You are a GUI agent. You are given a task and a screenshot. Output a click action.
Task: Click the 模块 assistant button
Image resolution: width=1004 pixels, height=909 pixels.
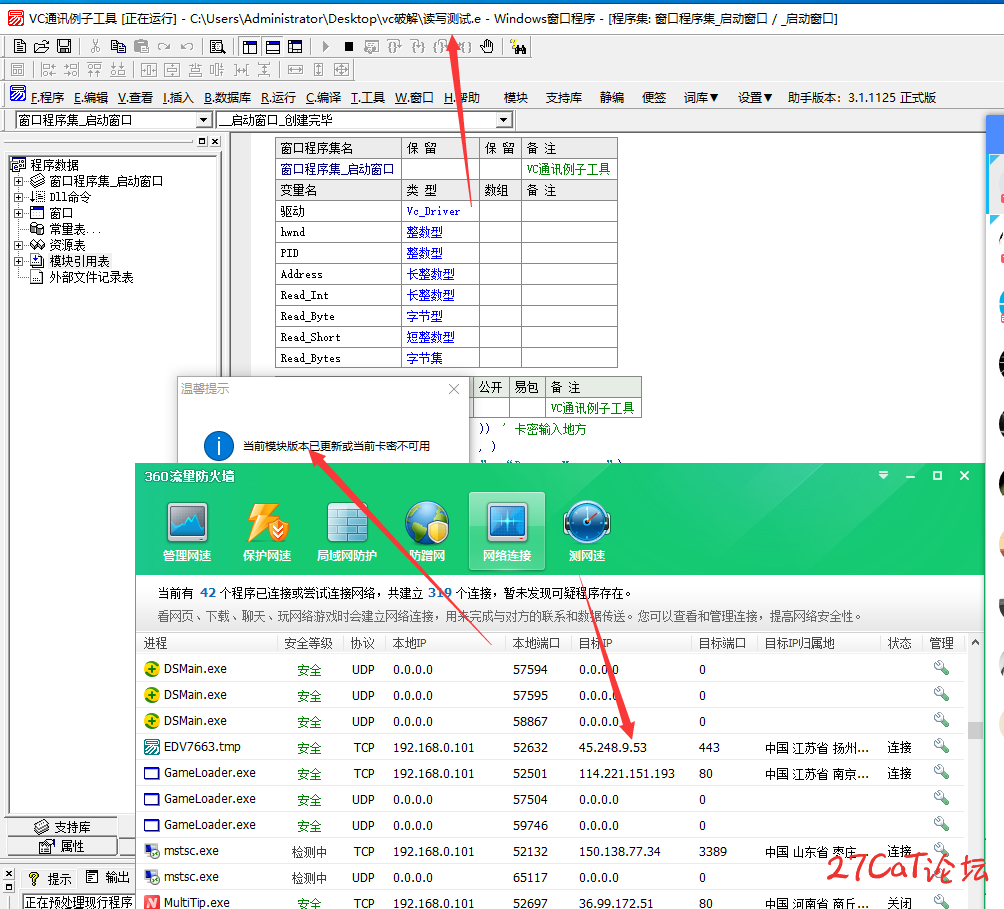516,97
